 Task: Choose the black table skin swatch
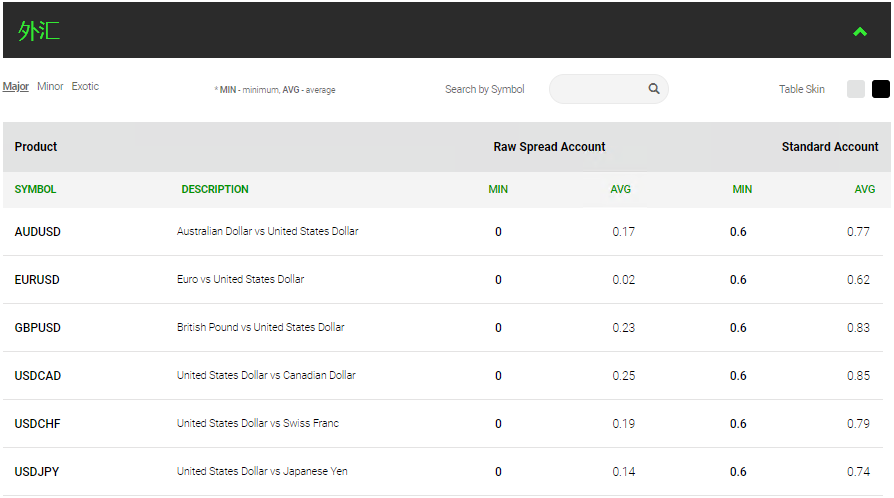881,89
